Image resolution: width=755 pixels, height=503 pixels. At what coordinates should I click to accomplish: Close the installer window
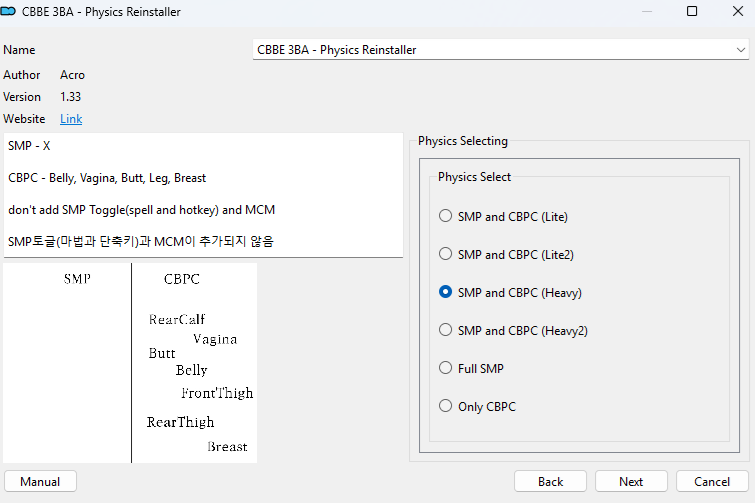coord(738,11)
